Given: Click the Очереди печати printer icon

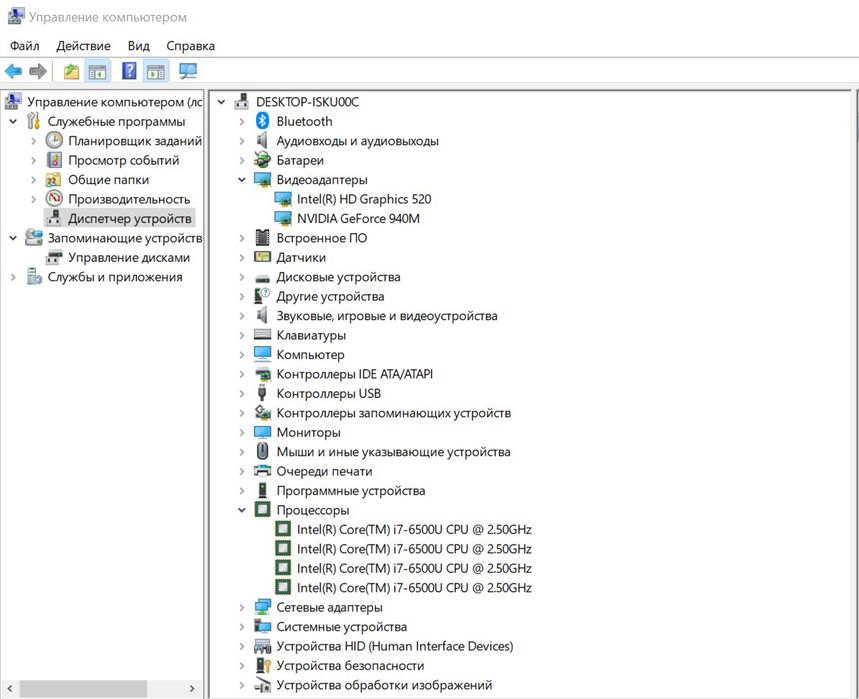Looking at the screenshot, I should tap(262, 471).
